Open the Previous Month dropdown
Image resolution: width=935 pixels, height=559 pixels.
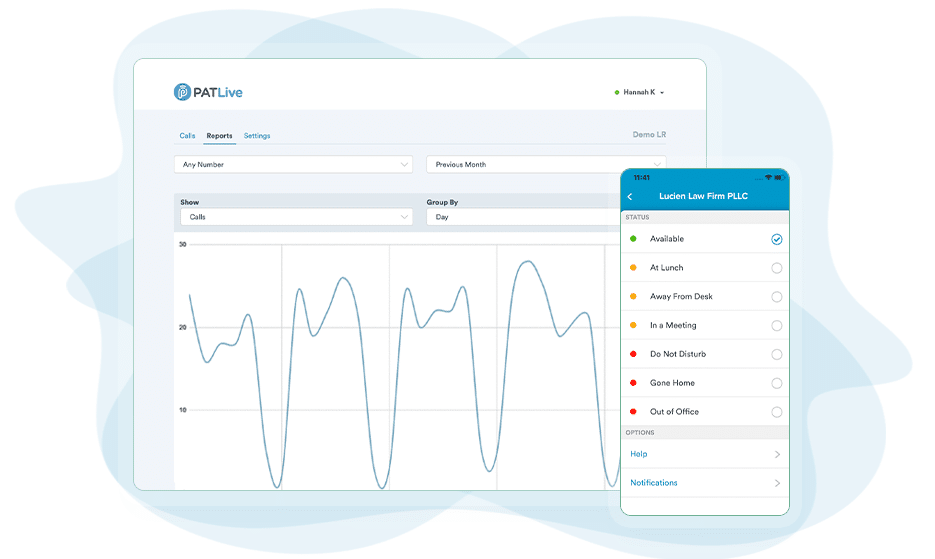[x=546, y=165]
